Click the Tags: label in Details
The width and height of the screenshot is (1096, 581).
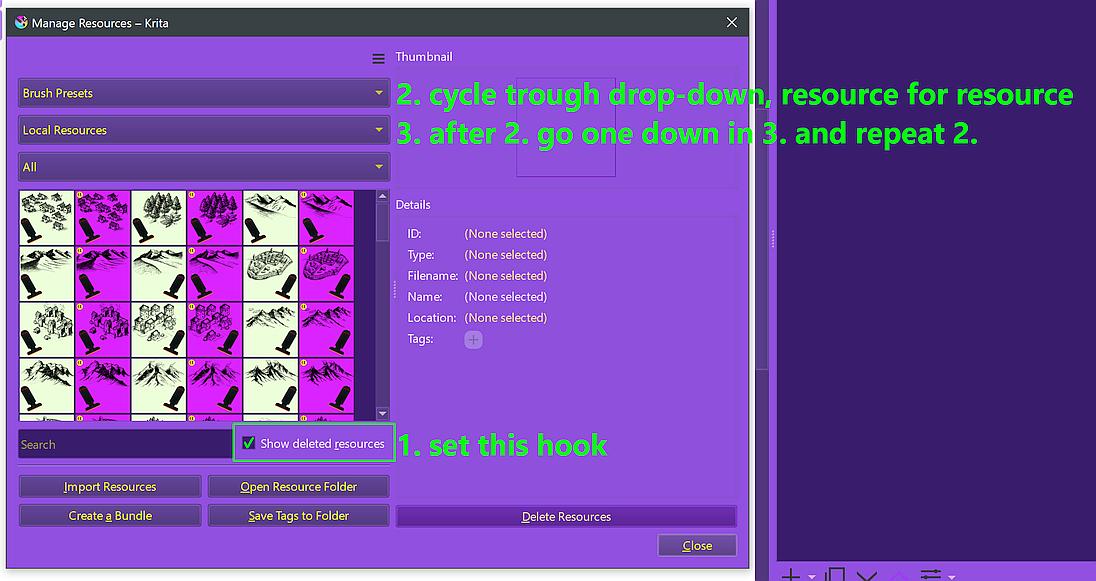tap(420, 339)
